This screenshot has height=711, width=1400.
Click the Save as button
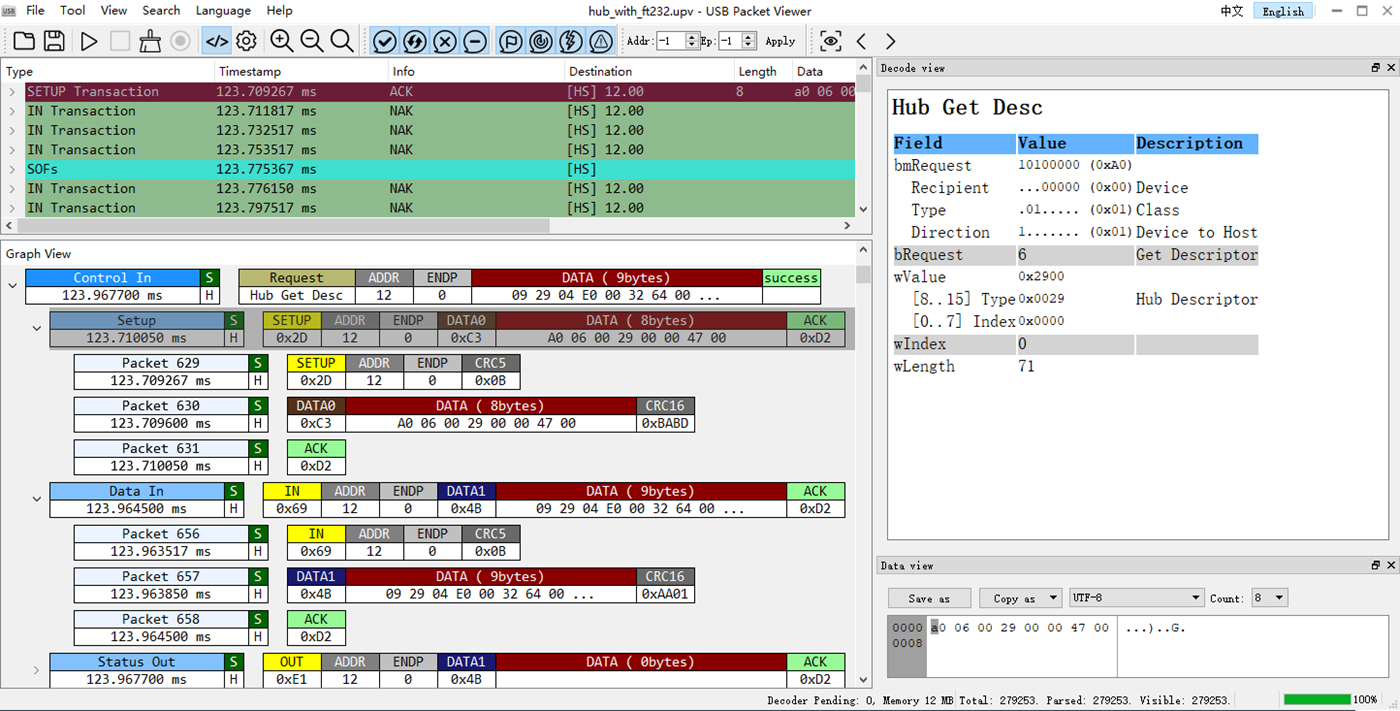pos(929,598)
